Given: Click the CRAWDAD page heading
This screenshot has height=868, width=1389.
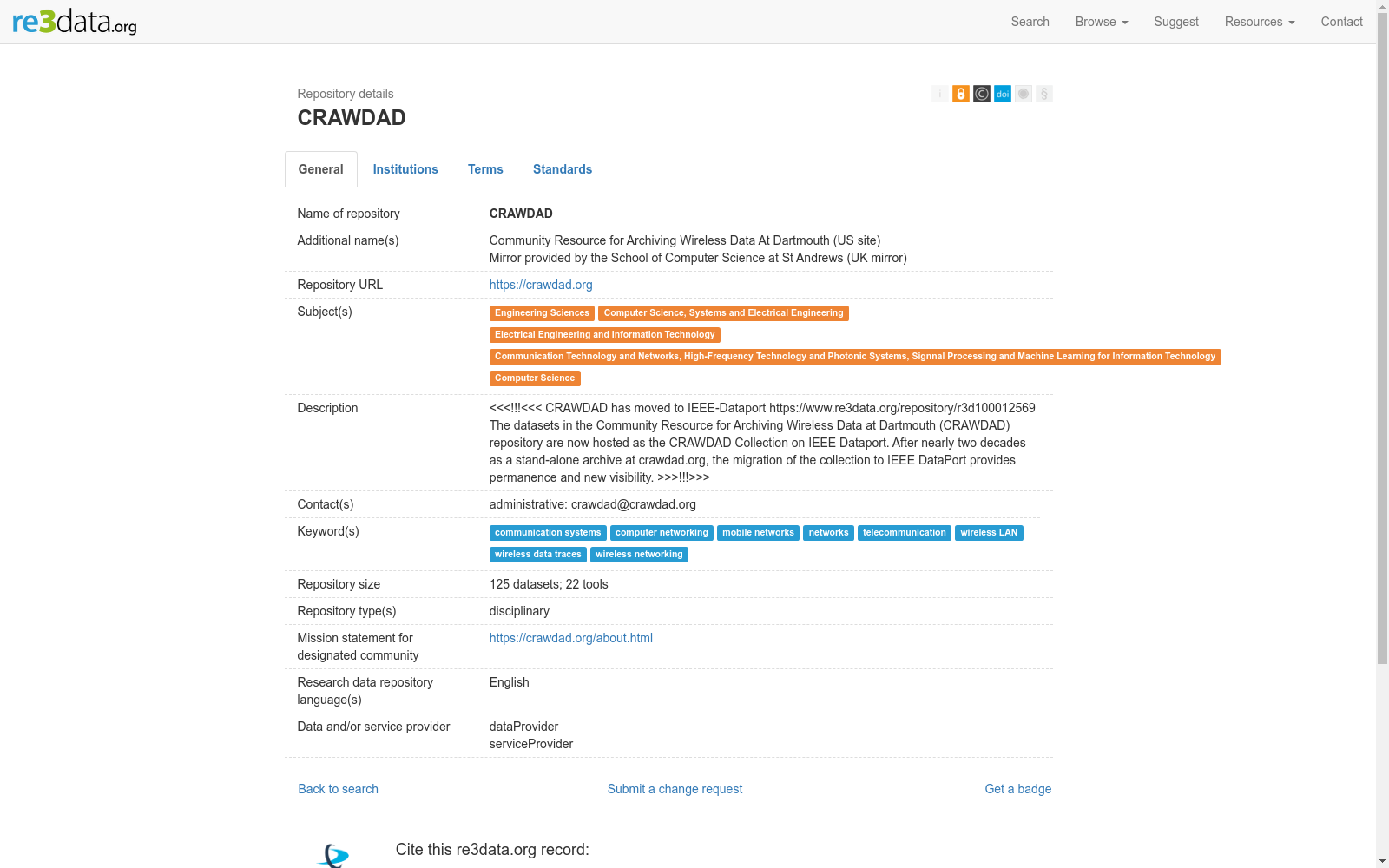Looking at the screenshot, I should click(x=352, y=118).
